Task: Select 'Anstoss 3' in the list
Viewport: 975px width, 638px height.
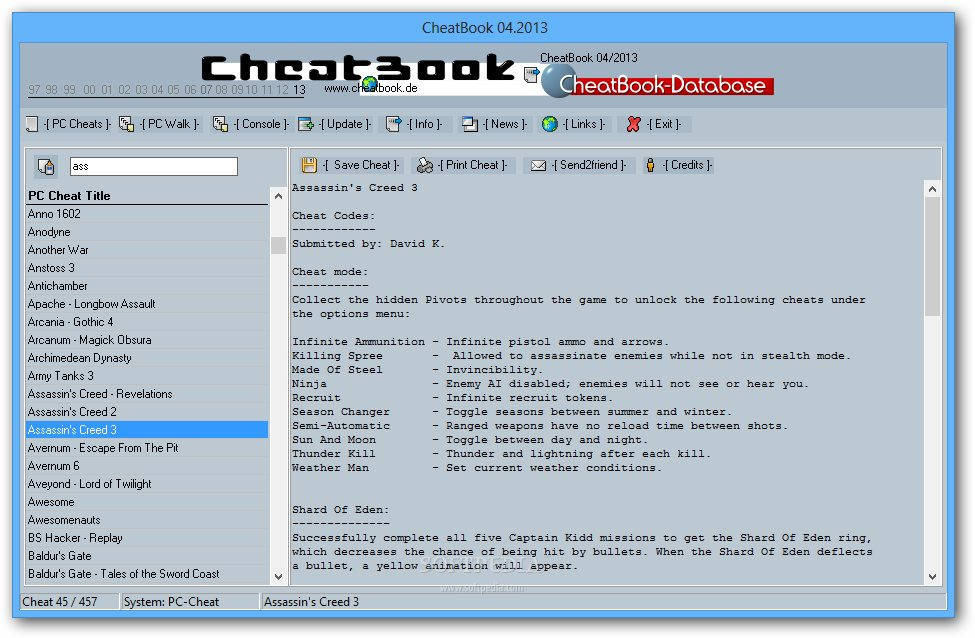Action: click(x=147, y=268)
